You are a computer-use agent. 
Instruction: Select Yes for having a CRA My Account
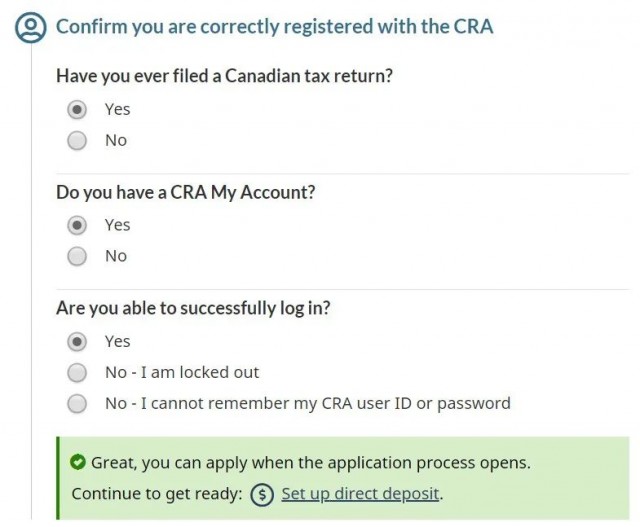pyautogui.click(x=77, y=225)
